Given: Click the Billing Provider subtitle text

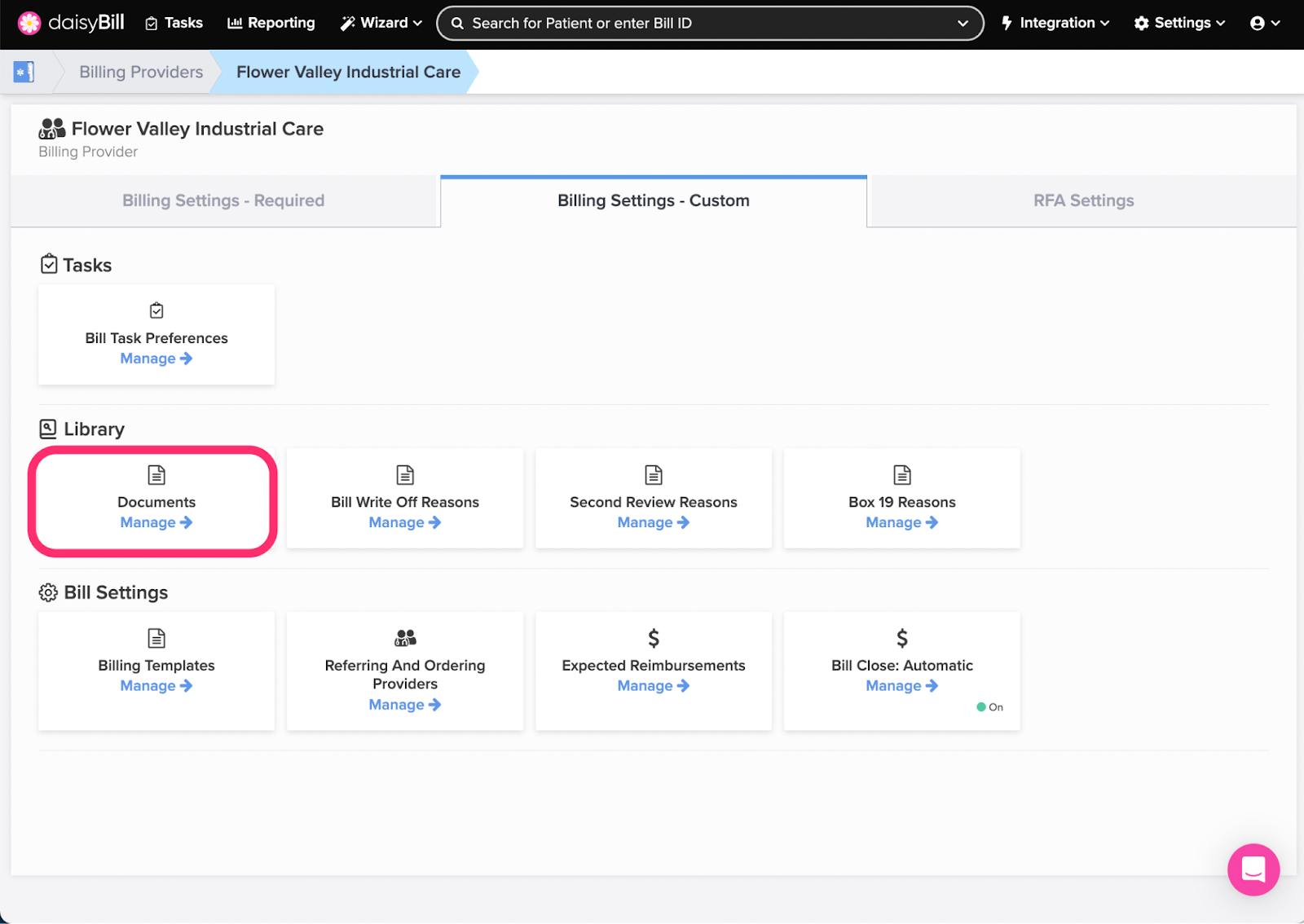Looking at the screenshot, I should (x=88, y=152).
